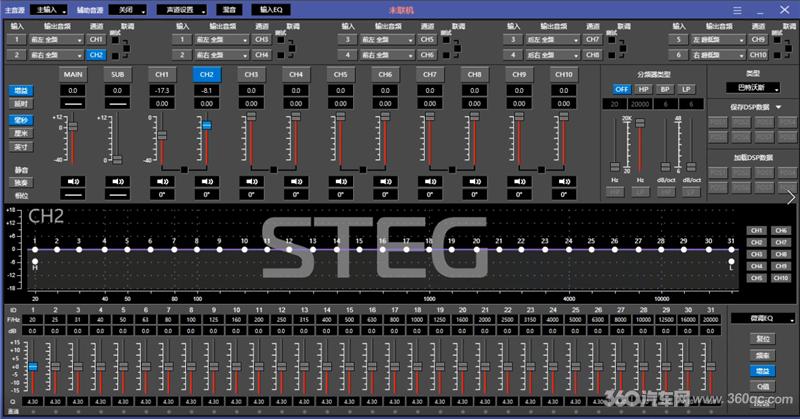Open the 主输入 main source dropdown
The width and height of the screenshot is (800, 419).
49,10
